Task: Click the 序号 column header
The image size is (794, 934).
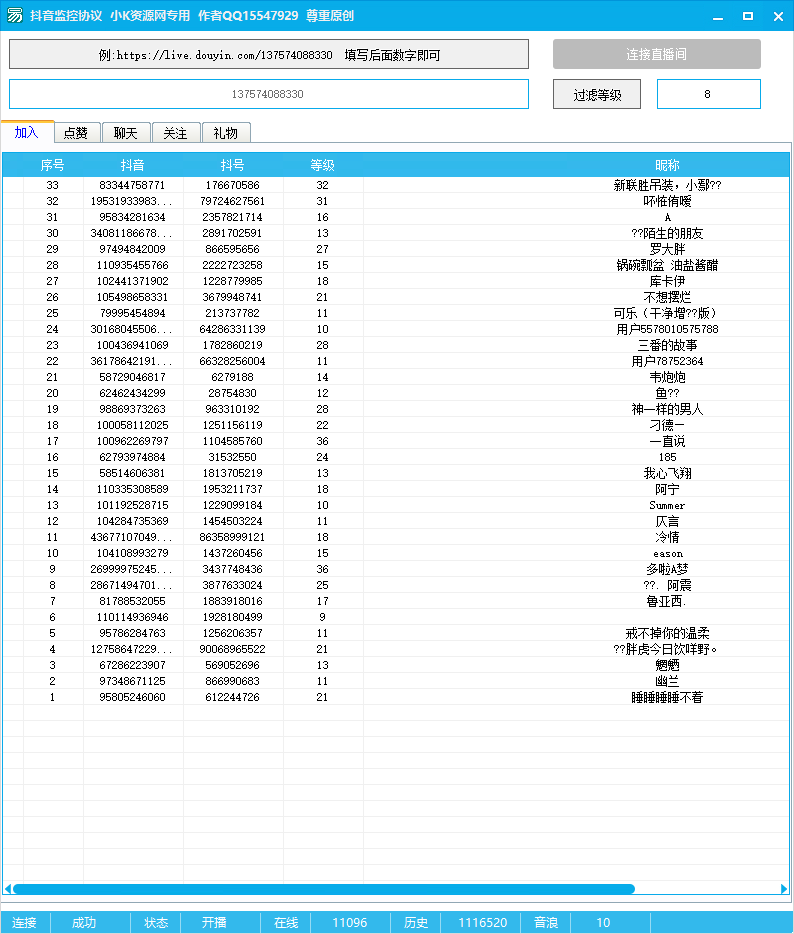Action: pos(52,165)
